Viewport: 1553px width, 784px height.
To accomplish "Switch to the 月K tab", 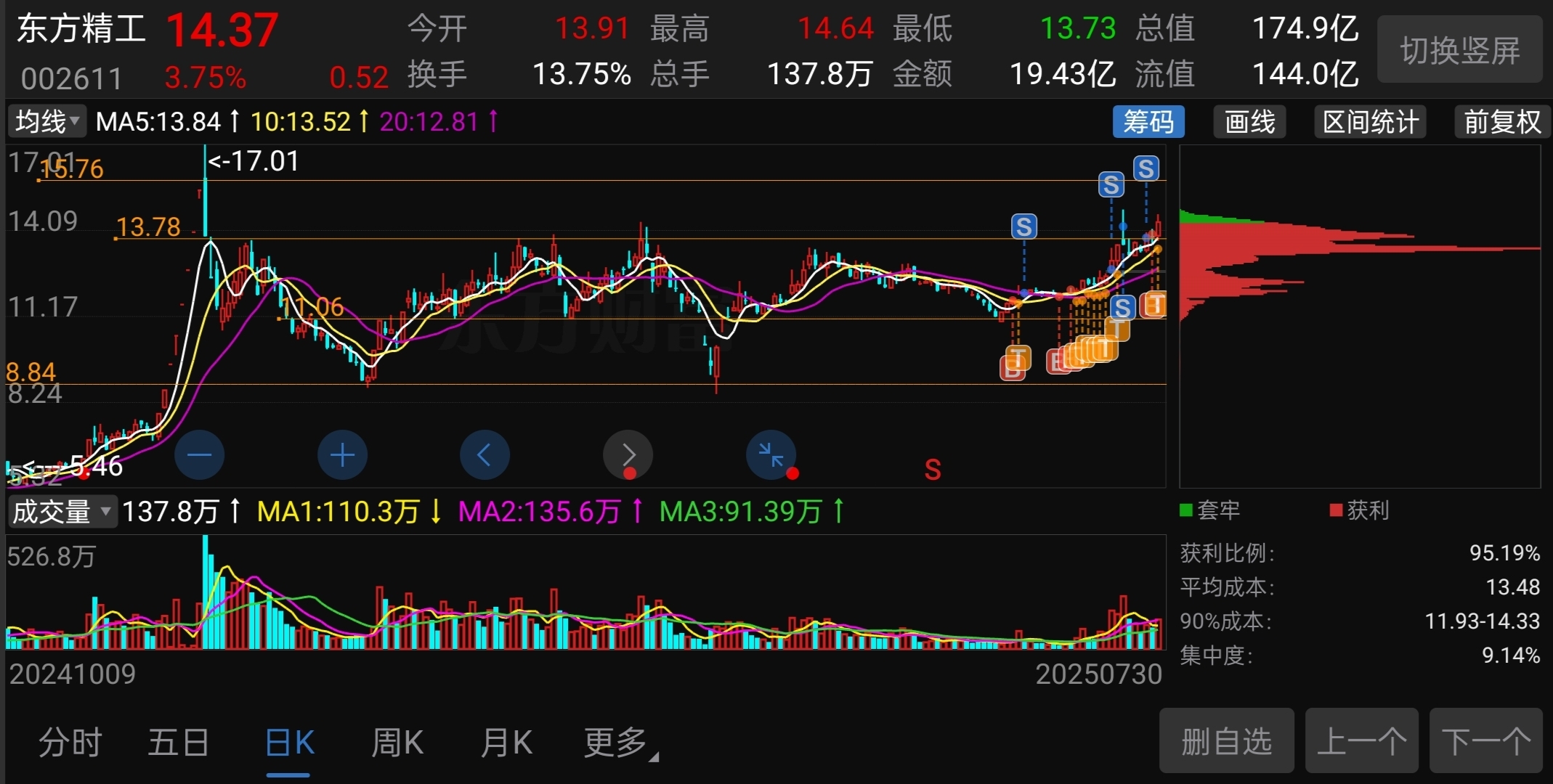I will click(507, 743).
